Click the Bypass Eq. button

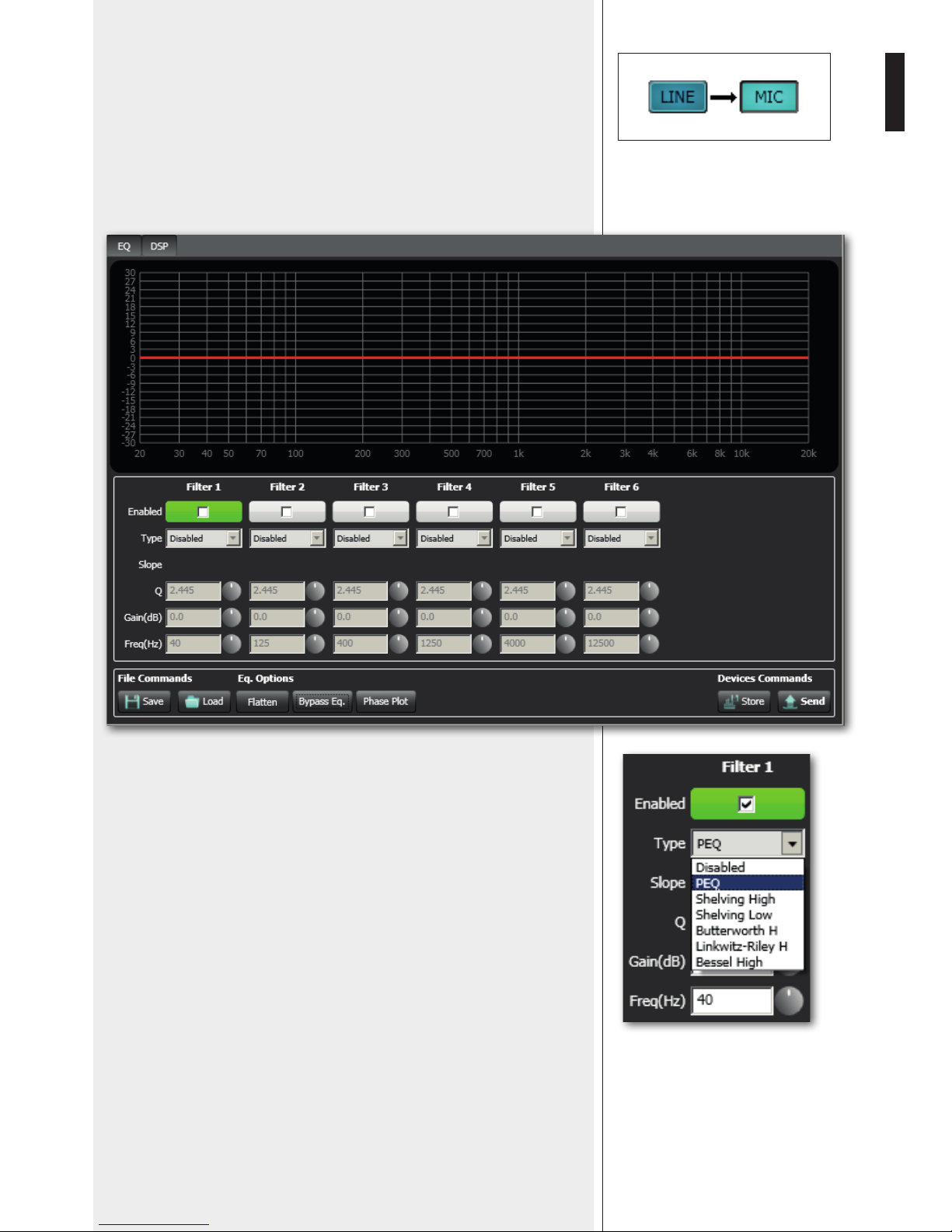click(322, 701)
